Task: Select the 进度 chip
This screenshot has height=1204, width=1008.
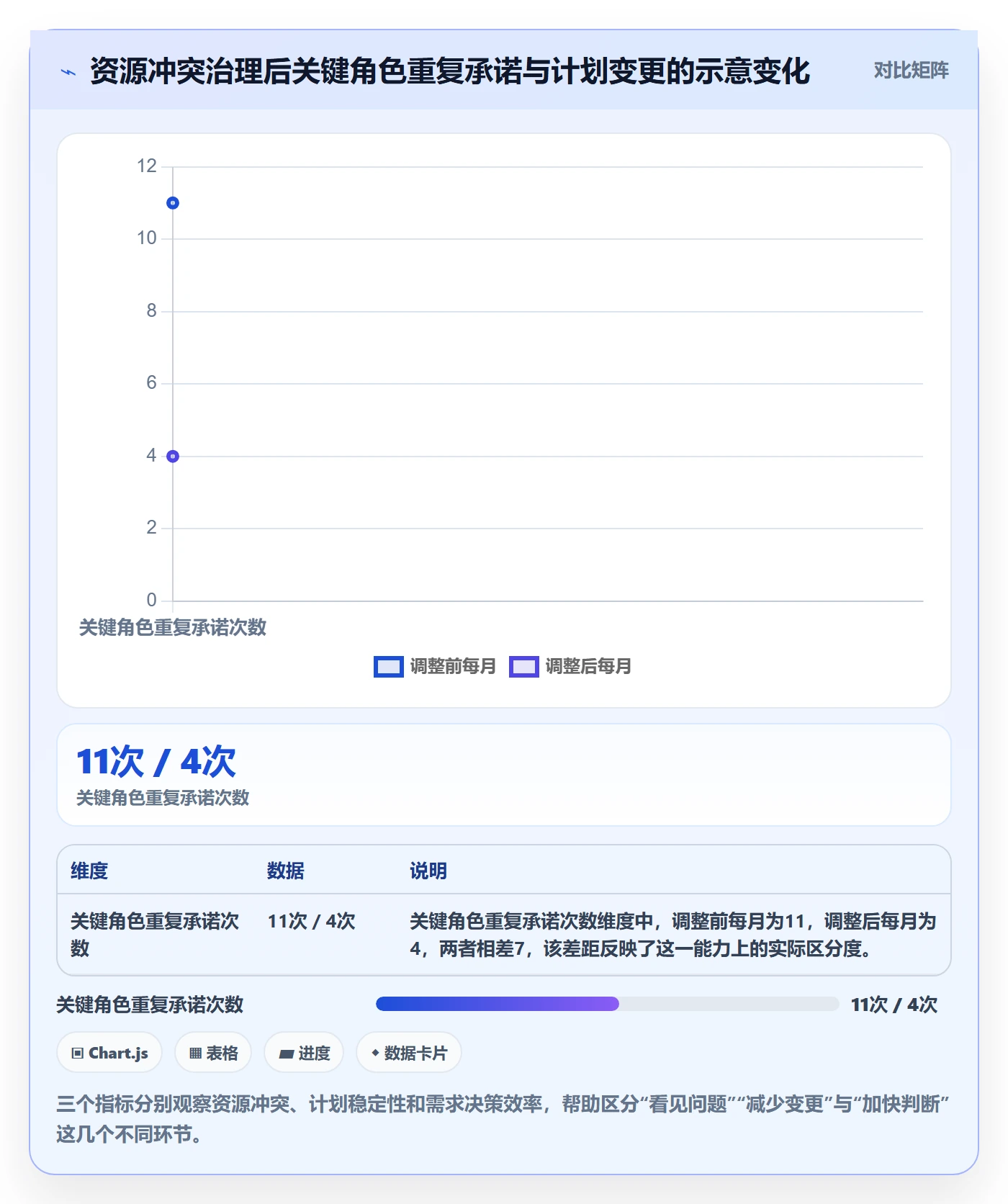Action: (x=304, y=1053)
